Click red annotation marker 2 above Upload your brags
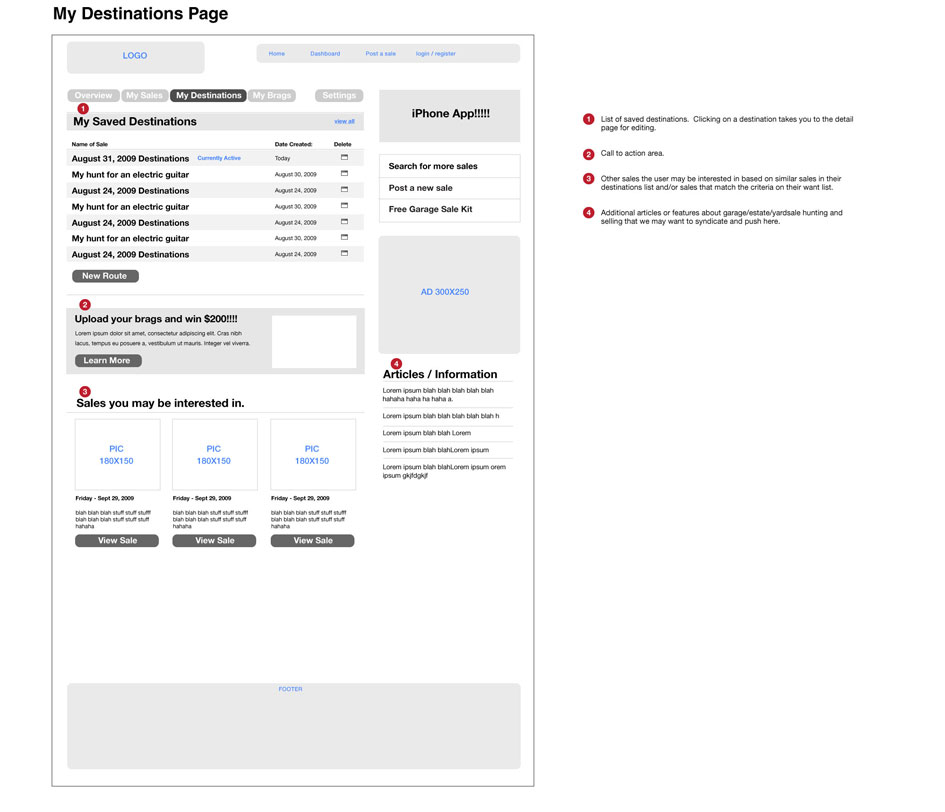 point(85,305)
